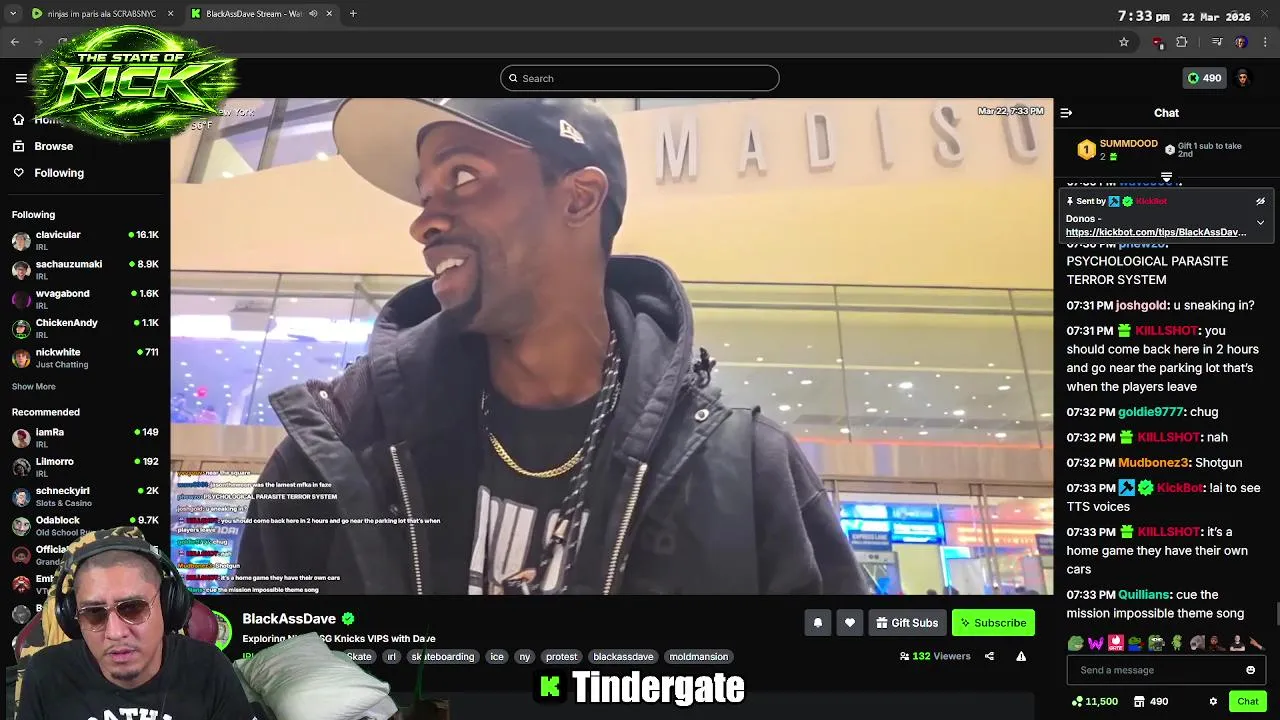Screen dimensions: 1280x720
Task: Mute the BlackAssDave tab audio icon
Action: click(x=313, y=14)
